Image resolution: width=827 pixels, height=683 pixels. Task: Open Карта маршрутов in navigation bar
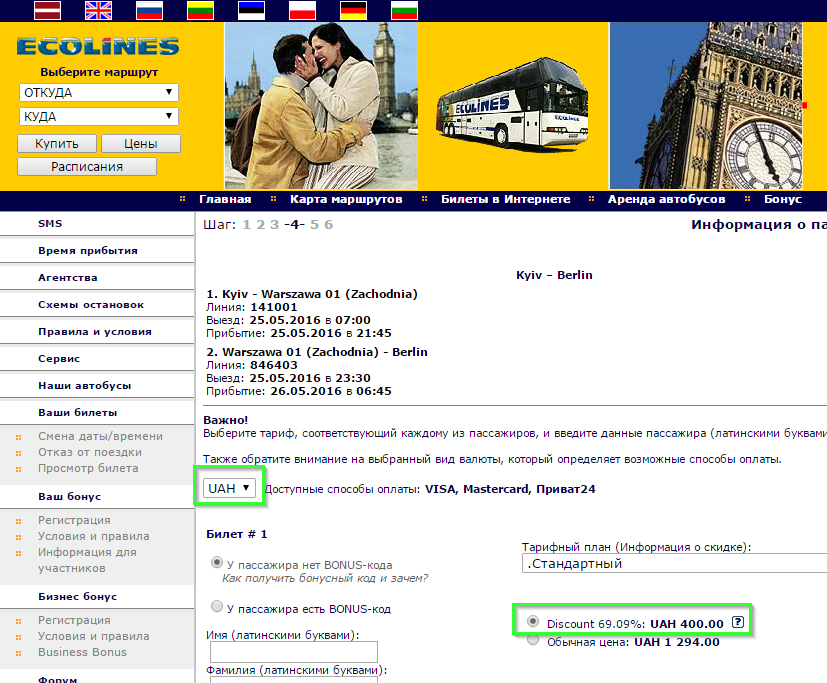(x=346, y=199)
